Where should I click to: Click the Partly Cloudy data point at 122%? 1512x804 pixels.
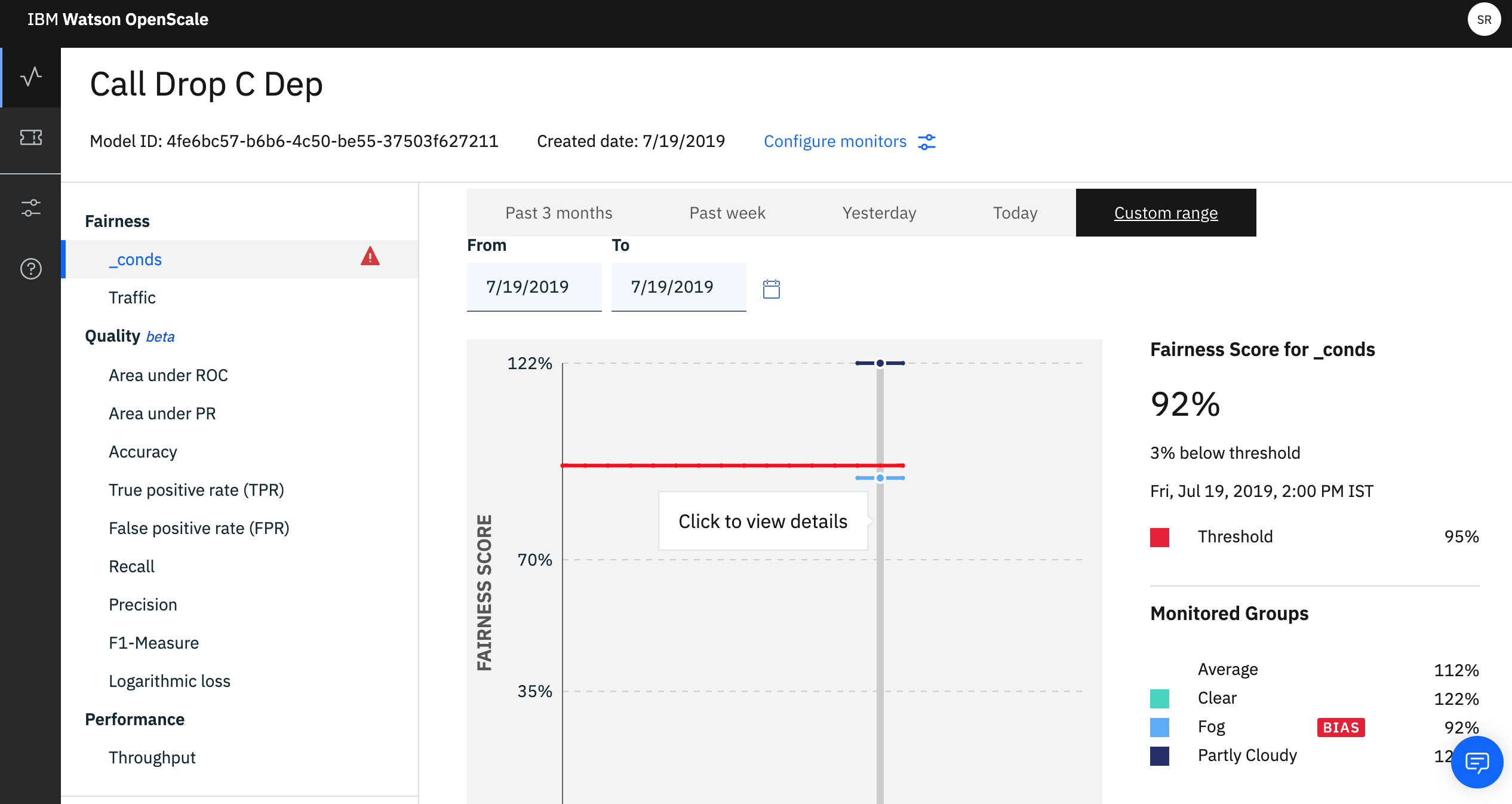tap(880, 363)
